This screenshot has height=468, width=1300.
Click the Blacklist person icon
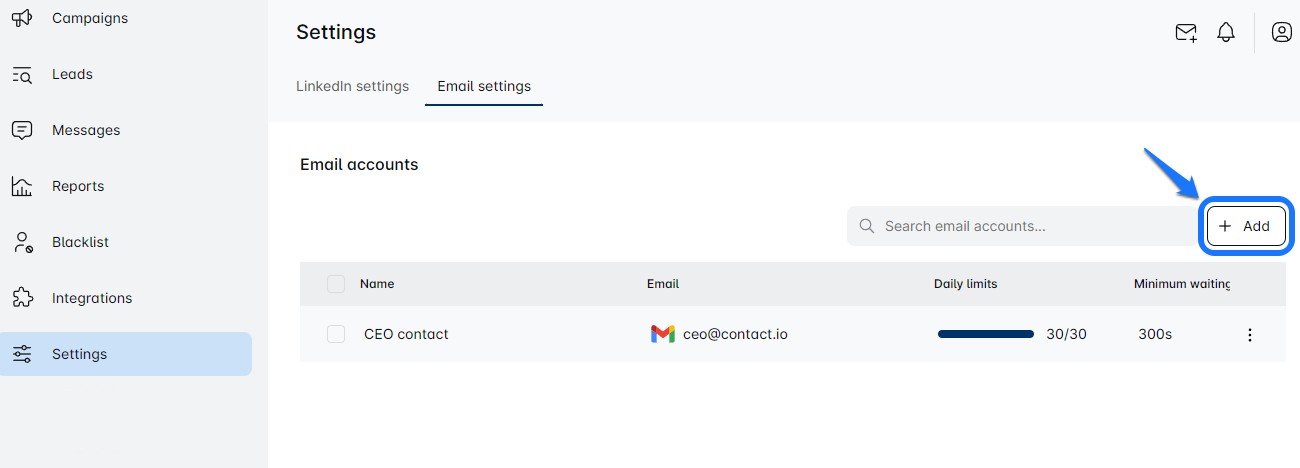[22, 242]
